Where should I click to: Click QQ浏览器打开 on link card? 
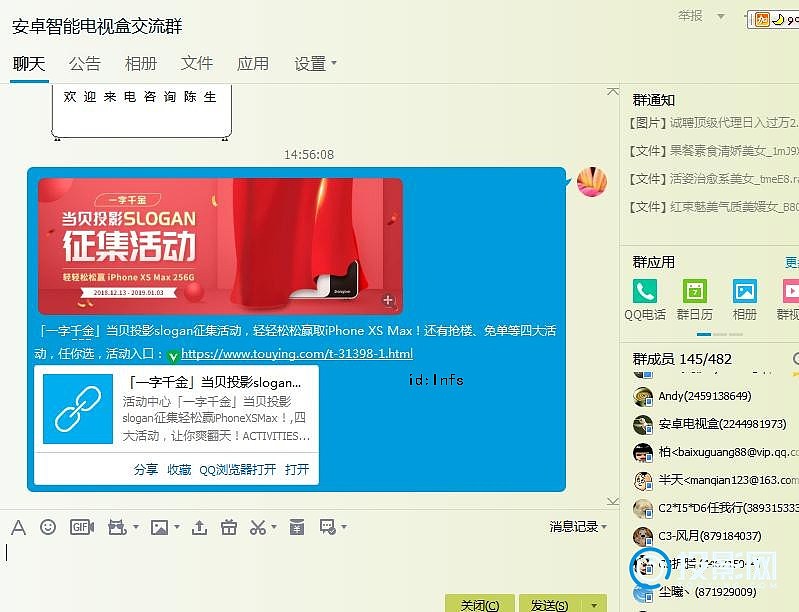237,469
